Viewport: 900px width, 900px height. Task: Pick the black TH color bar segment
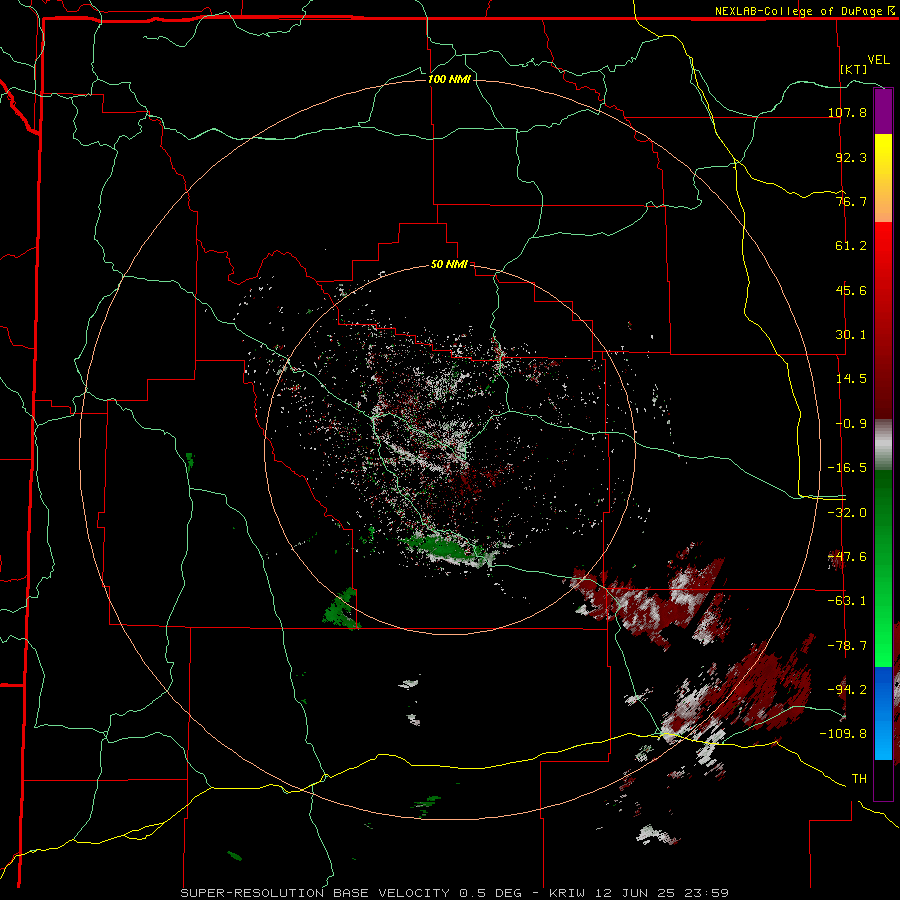[x=883, y=779]
